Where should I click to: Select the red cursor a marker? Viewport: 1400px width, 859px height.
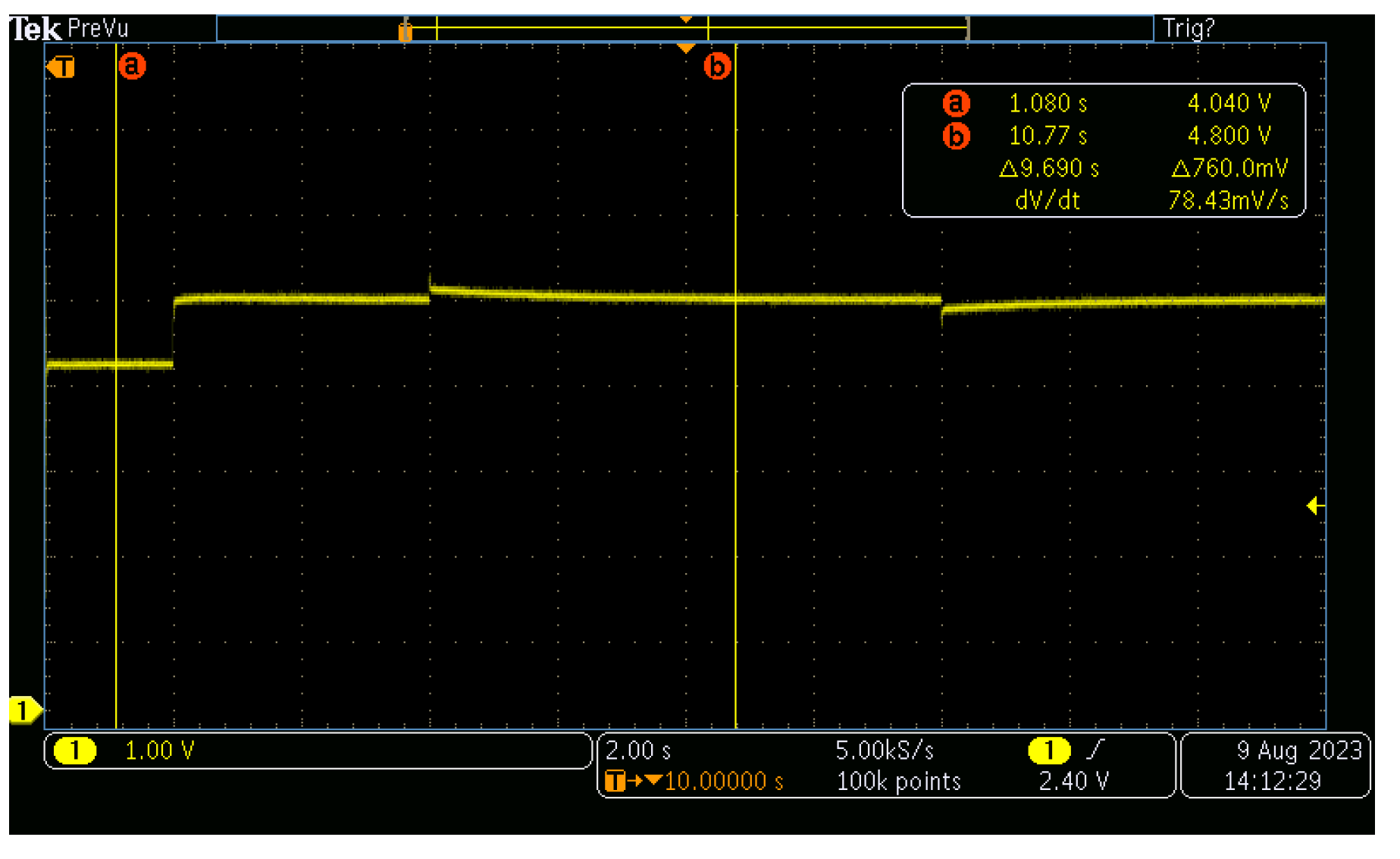pos(132,66)
